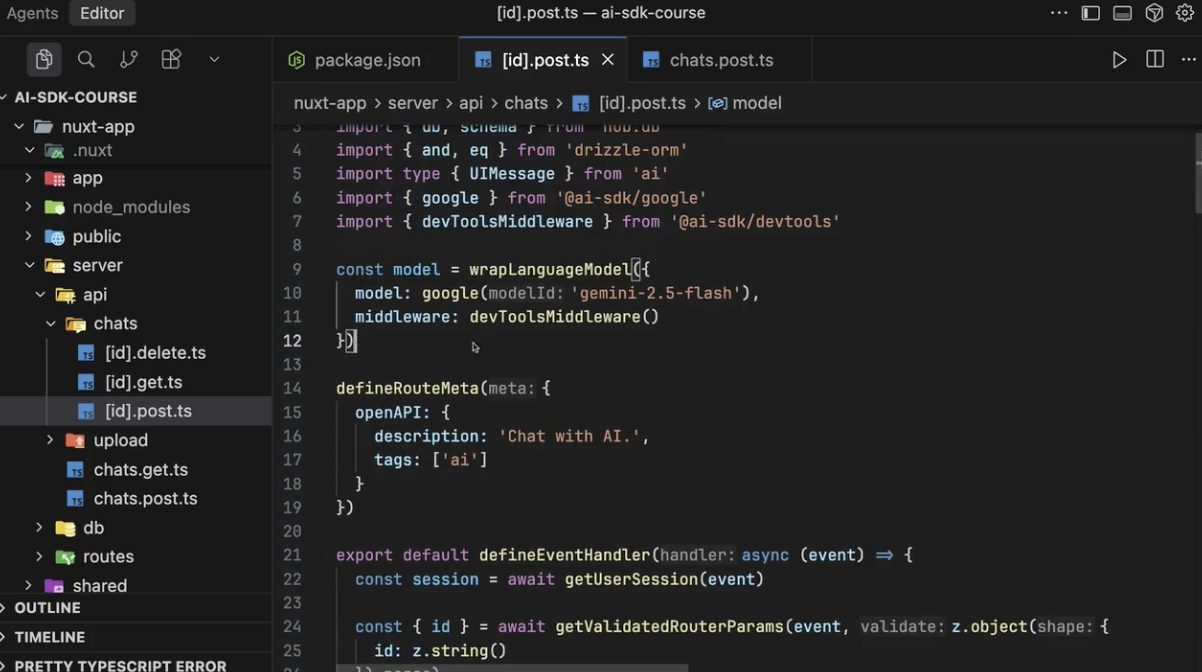Click wrapLanguageModel in line 9
1202x672 pixels.
(x=550, y=269)
